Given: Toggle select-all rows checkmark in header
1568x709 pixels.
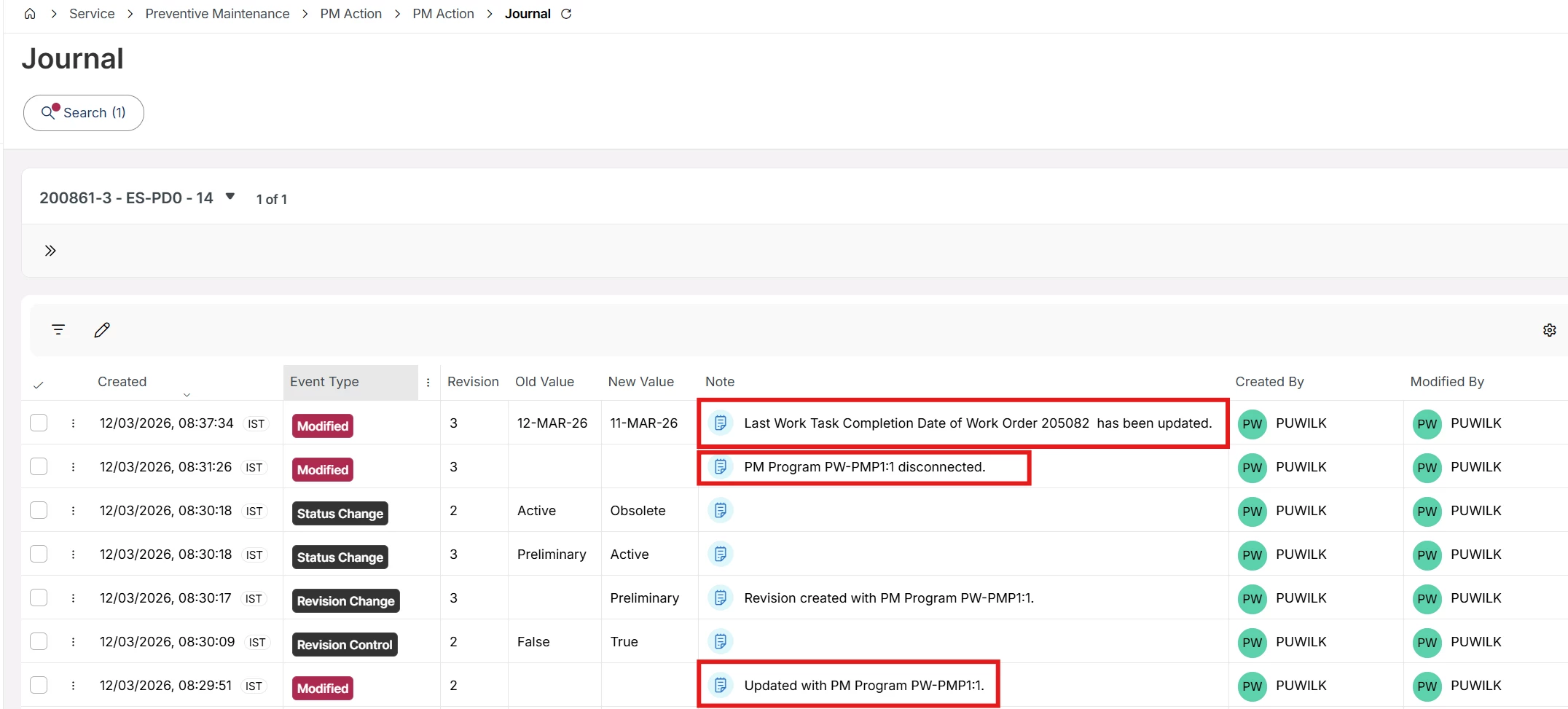Looking at the screenshot, I should 39,385.
